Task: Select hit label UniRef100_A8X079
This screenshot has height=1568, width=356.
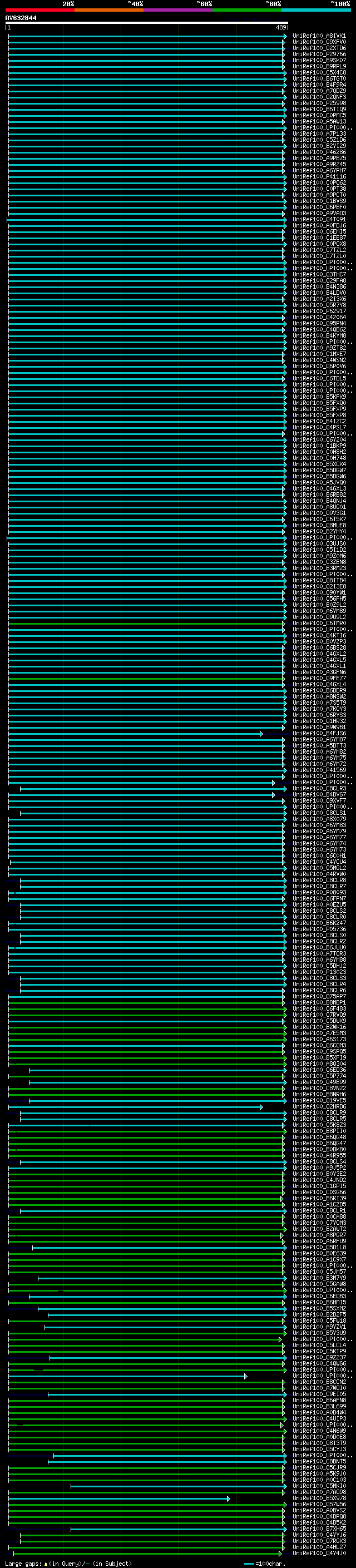Action: (319, 819)
